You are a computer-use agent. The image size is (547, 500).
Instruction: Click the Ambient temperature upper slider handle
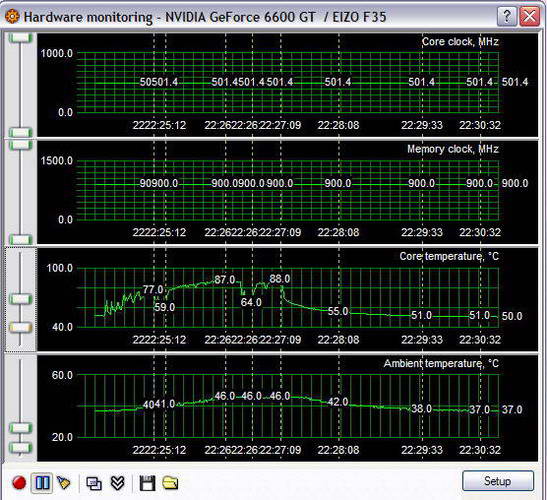[21, 428]
